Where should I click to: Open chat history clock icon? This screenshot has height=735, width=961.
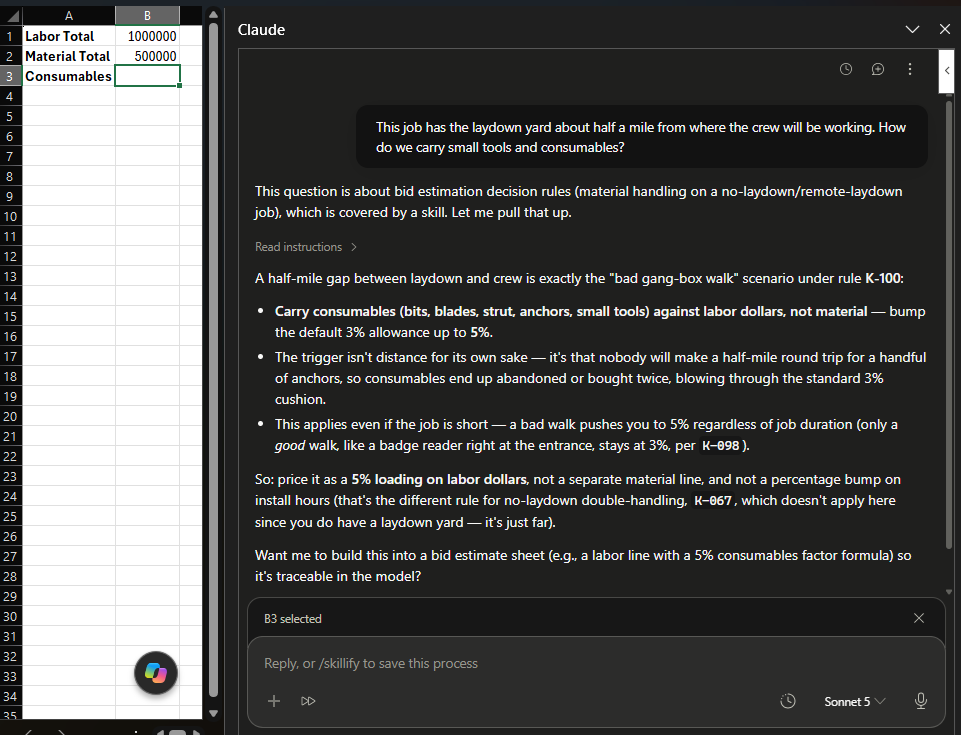click(x=846, y=69)
